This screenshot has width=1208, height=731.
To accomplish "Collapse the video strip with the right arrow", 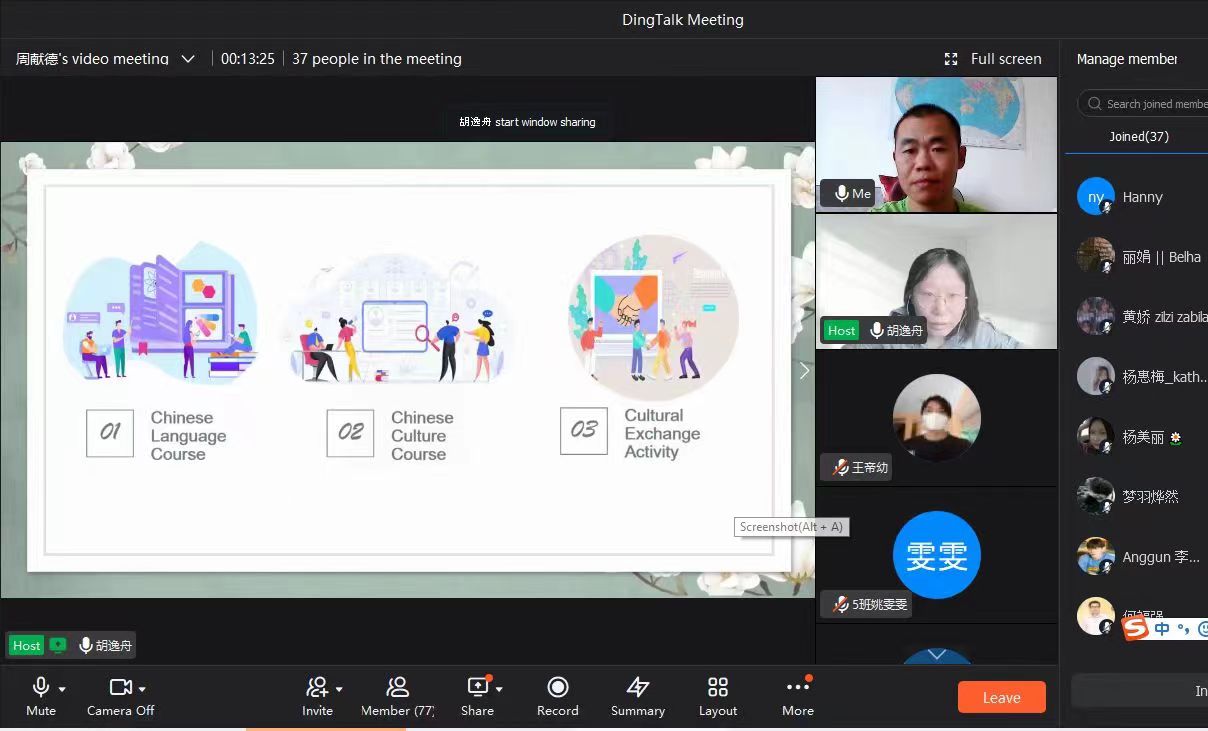I will coord(804,371).
